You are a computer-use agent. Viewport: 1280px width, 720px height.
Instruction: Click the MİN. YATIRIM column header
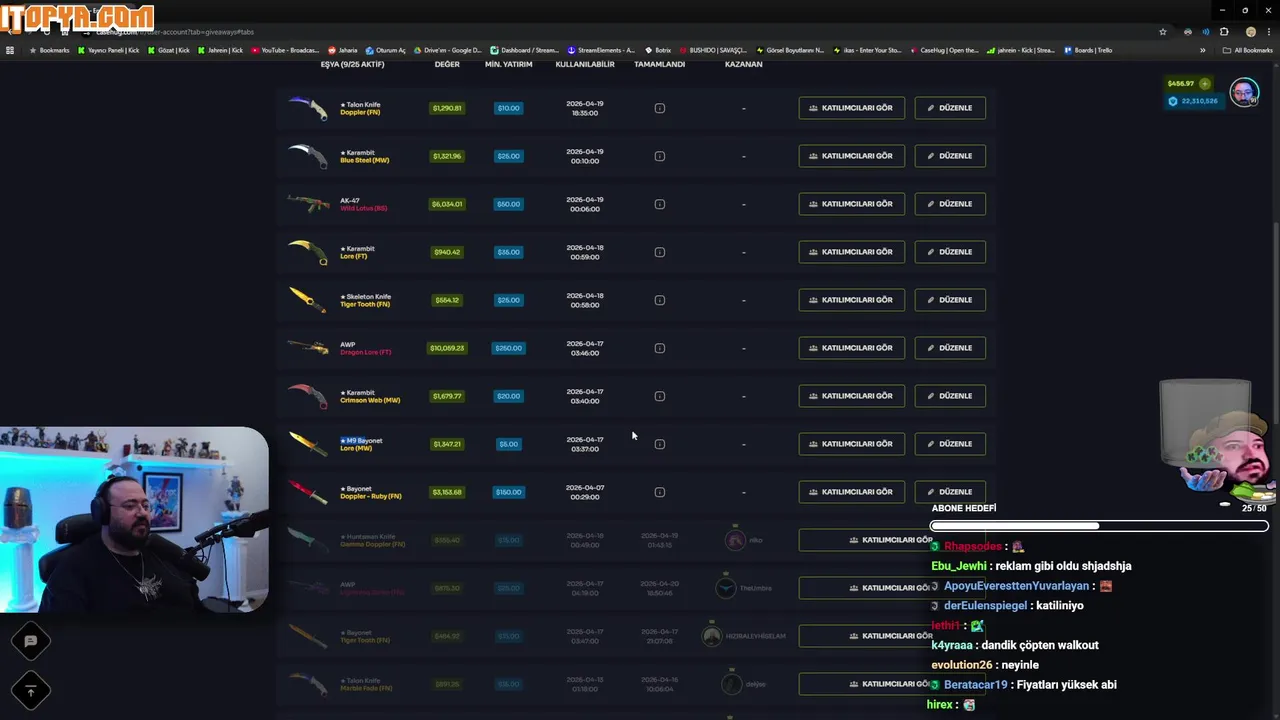coord(508,64)
